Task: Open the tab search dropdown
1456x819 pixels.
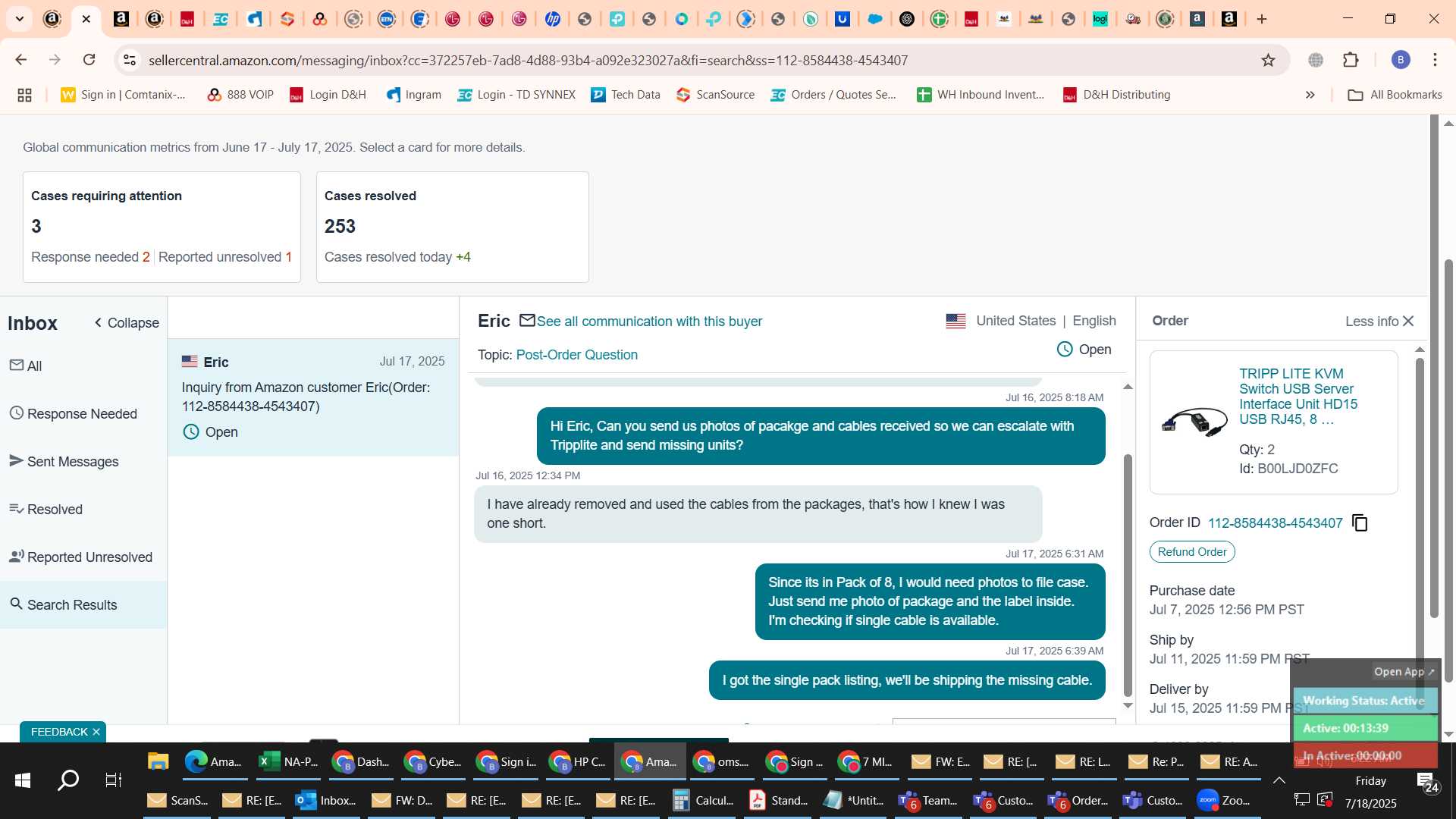Action: point(19,19)
